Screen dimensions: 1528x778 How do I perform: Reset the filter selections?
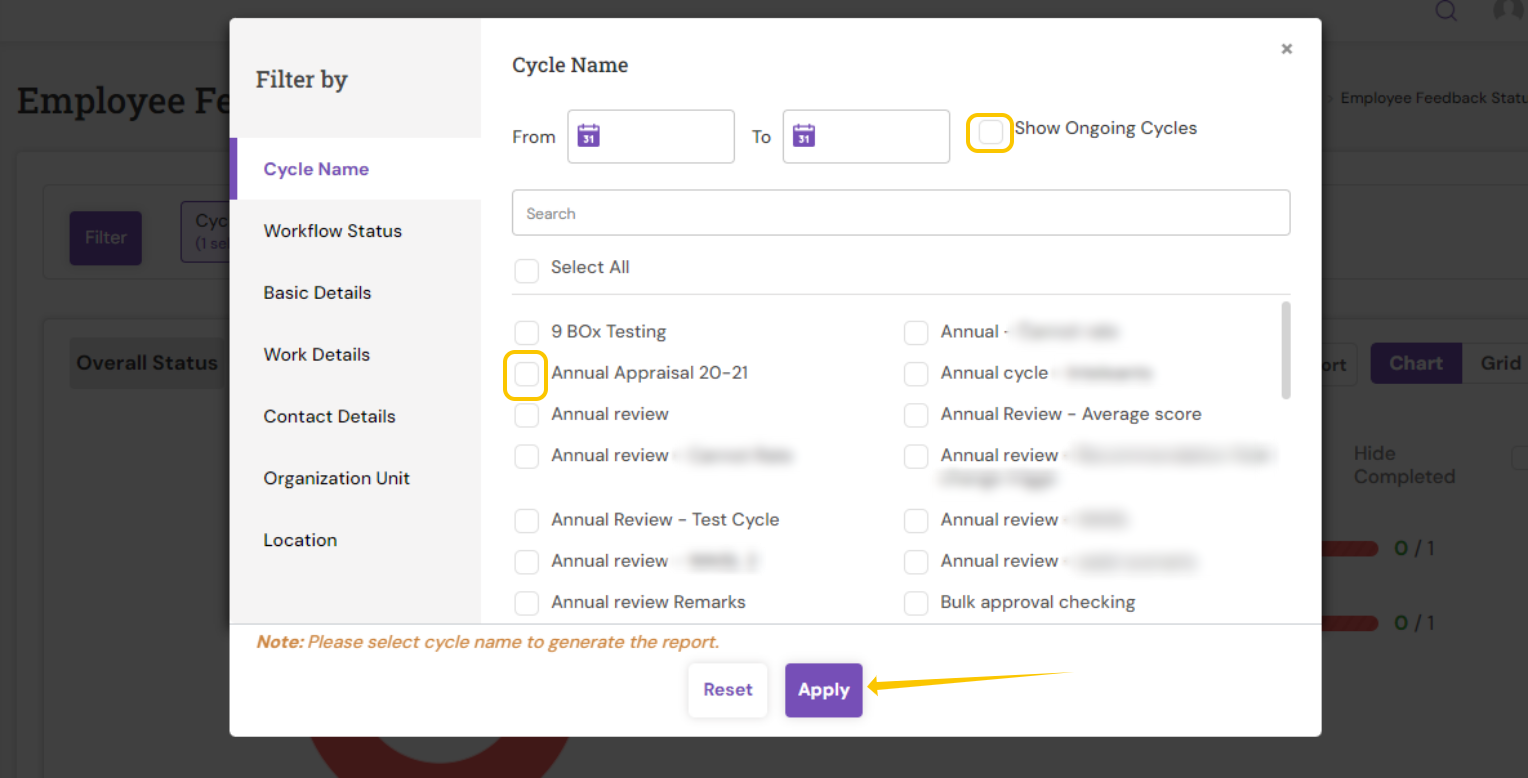point(728,690)
